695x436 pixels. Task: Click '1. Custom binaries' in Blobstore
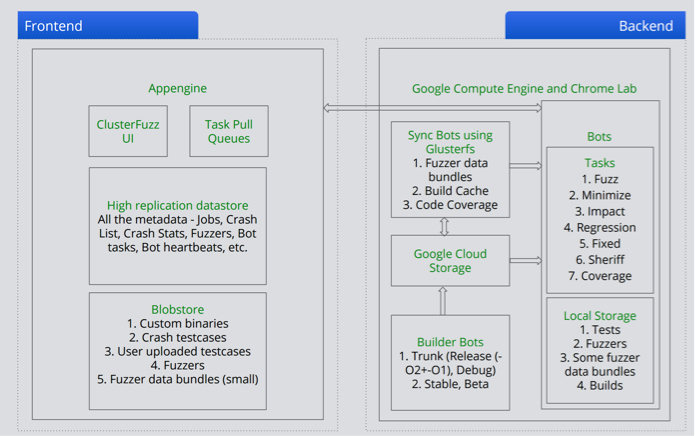coord(178,323)
